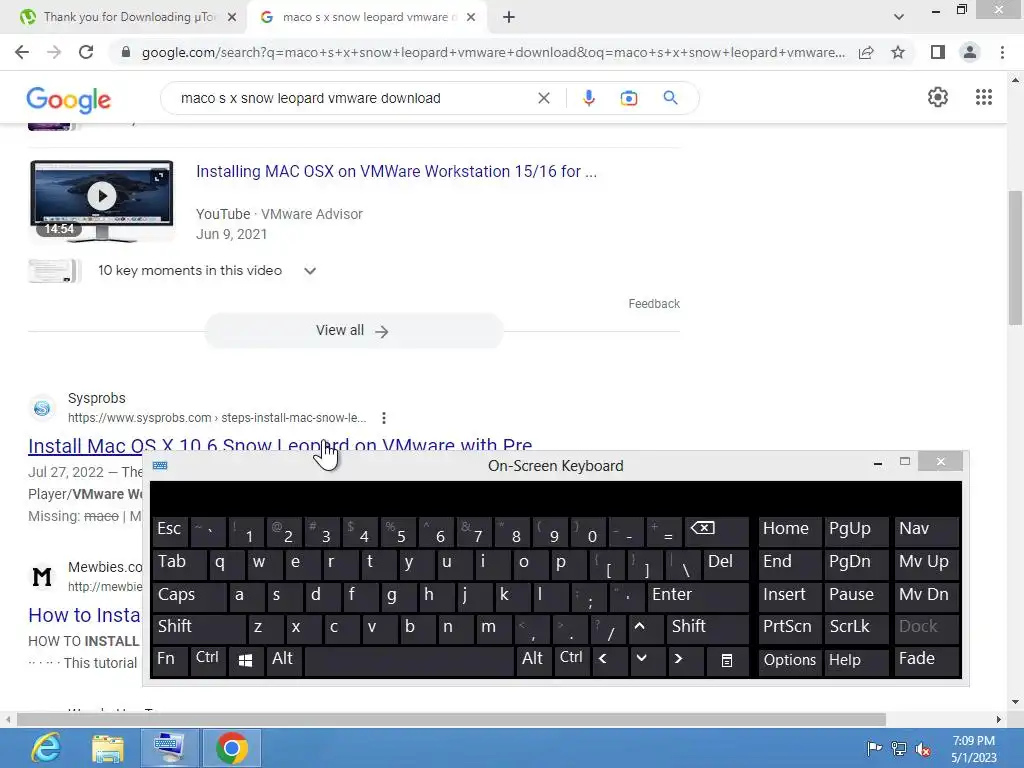Open a new Chrome tab
This screenshot has height=768, width=1024.
click(509, 17)
